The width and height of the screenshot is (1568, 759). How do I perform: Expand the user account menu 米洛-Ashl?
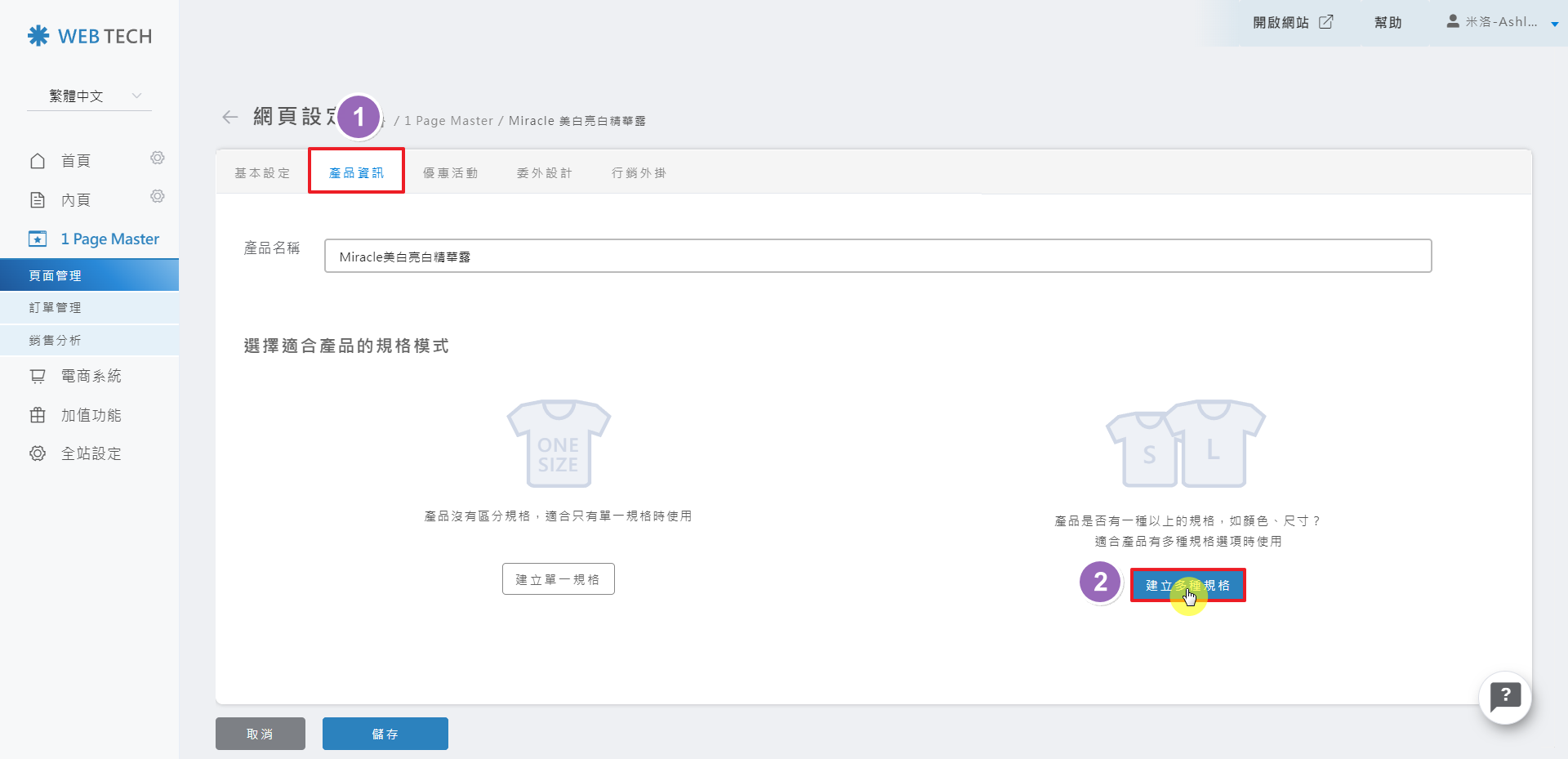pos(1501,22)
